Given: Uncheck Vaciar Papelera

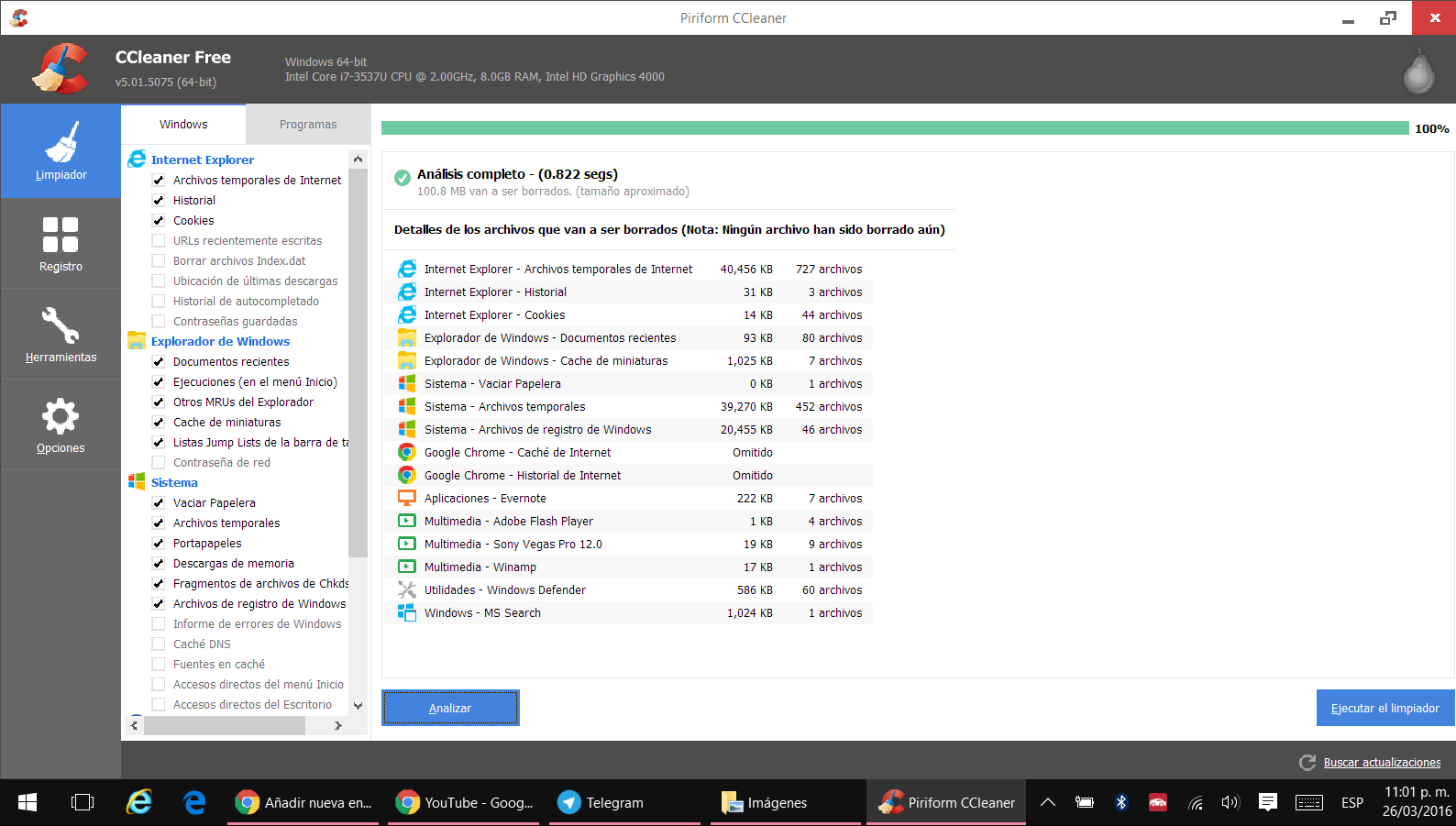Looking at the screenshot, I should [x=159, y=502].
